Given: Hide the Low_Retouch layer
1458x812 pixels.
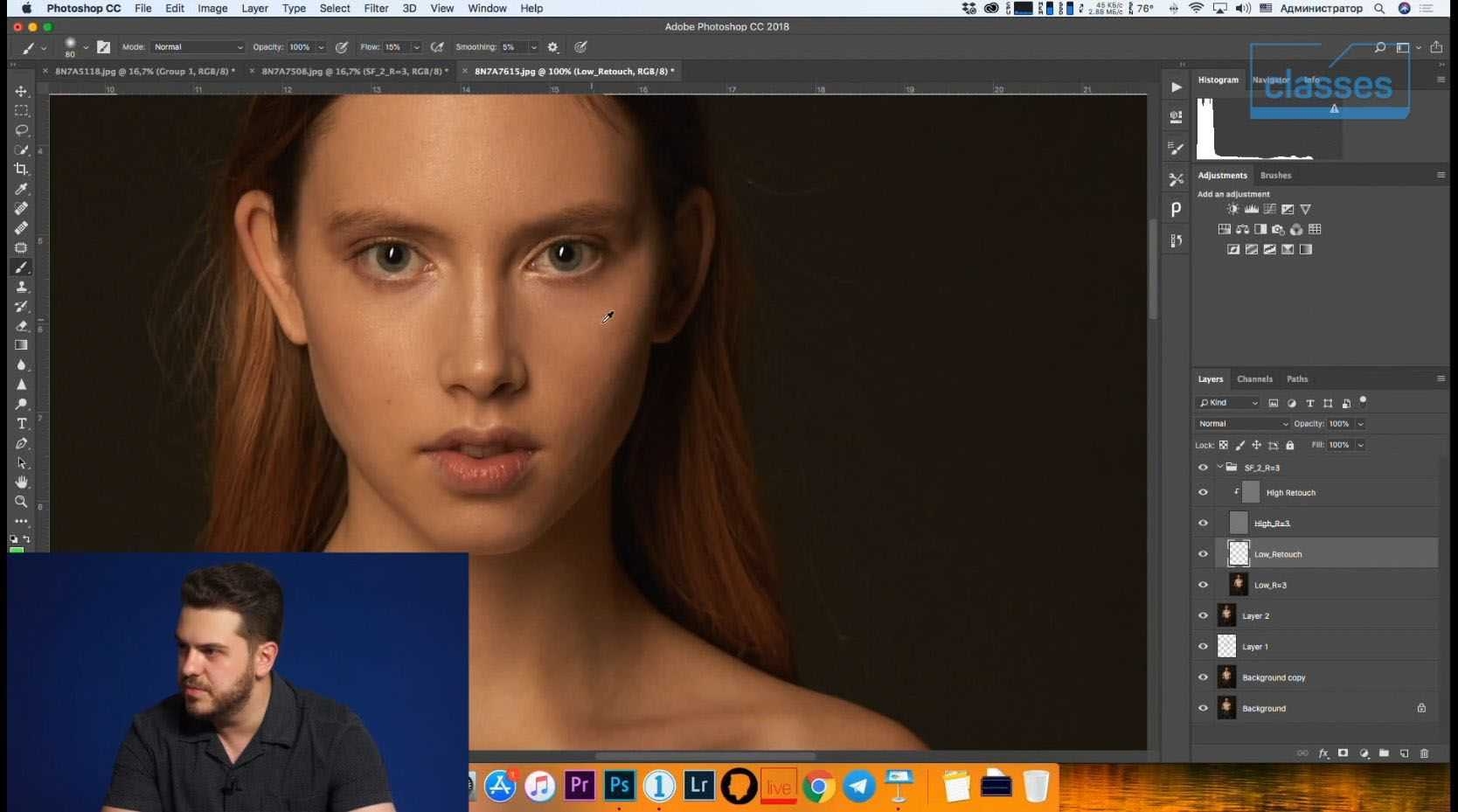Looking at the screenshot, I should (x=1203, y=554).
